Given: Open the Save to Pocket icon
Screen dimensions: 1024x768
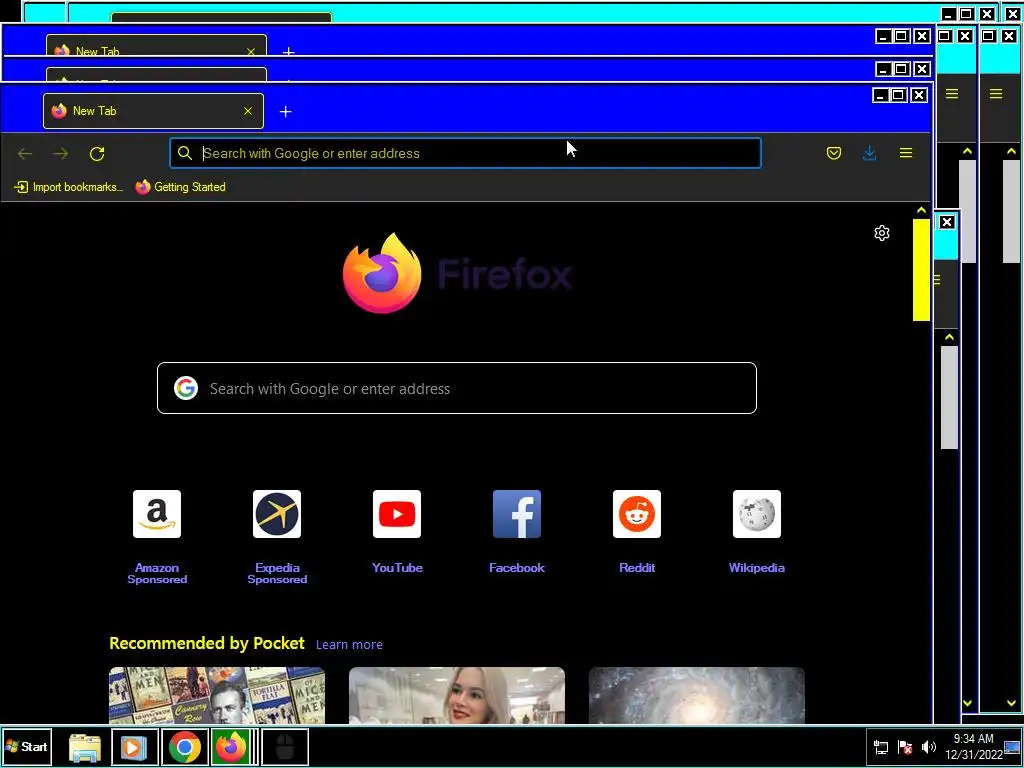Looking at the screenshot, I should point(834,153).
